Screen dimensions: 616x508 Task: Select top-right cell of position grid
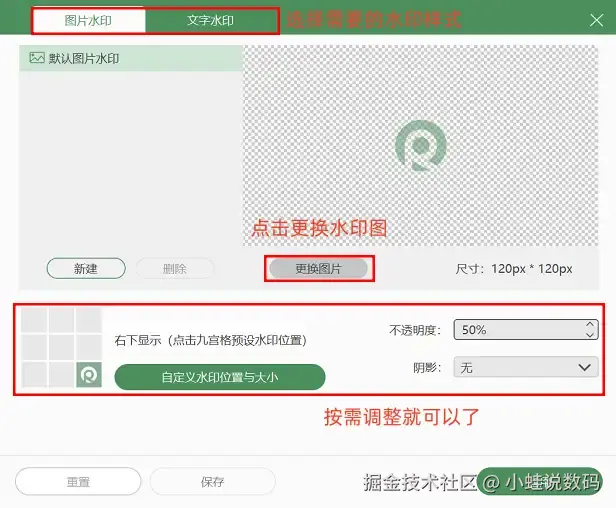[x=89, y=320]
